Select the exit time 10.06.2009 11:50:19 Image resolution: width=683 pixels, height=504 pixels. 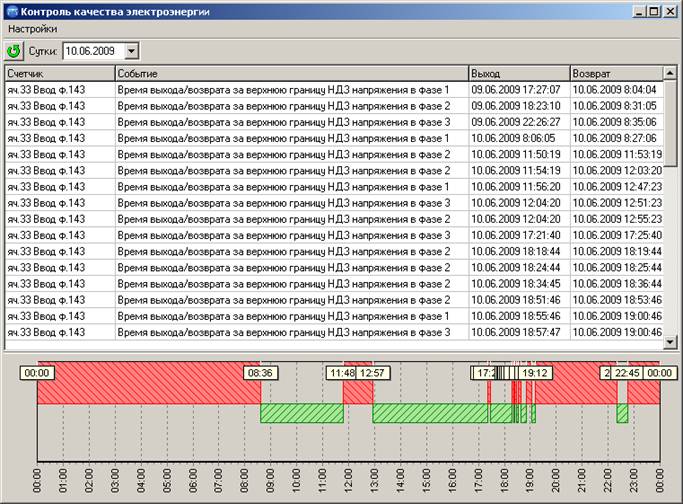tap(516, 154)
